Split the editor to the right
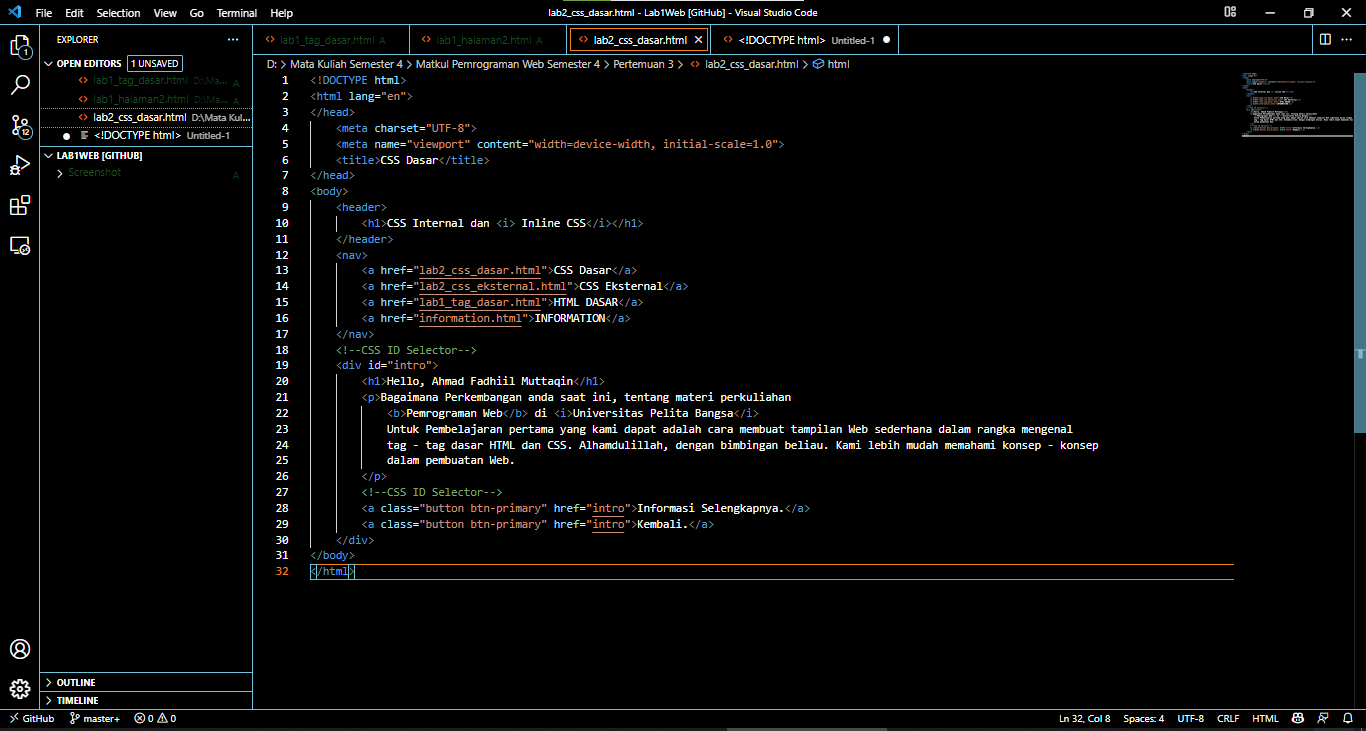This screenshot has height=731, width=1366. tap(1326, 39)
